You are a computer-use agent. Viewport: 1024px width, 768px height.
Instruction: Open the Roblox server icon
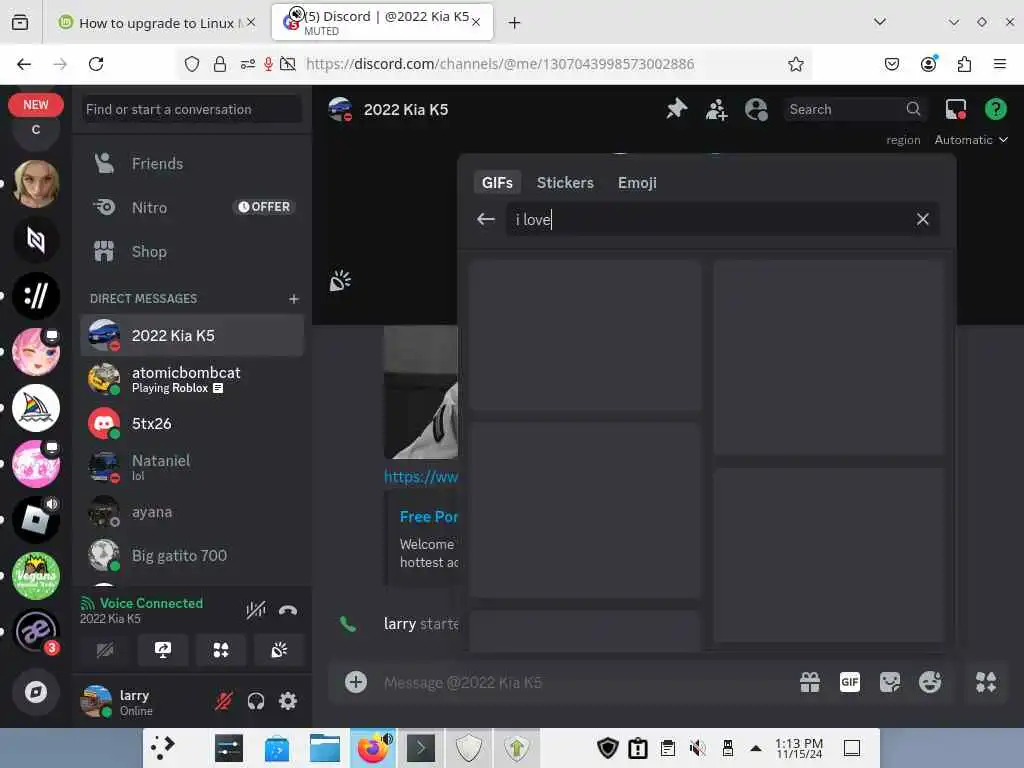tap(36, 520)
